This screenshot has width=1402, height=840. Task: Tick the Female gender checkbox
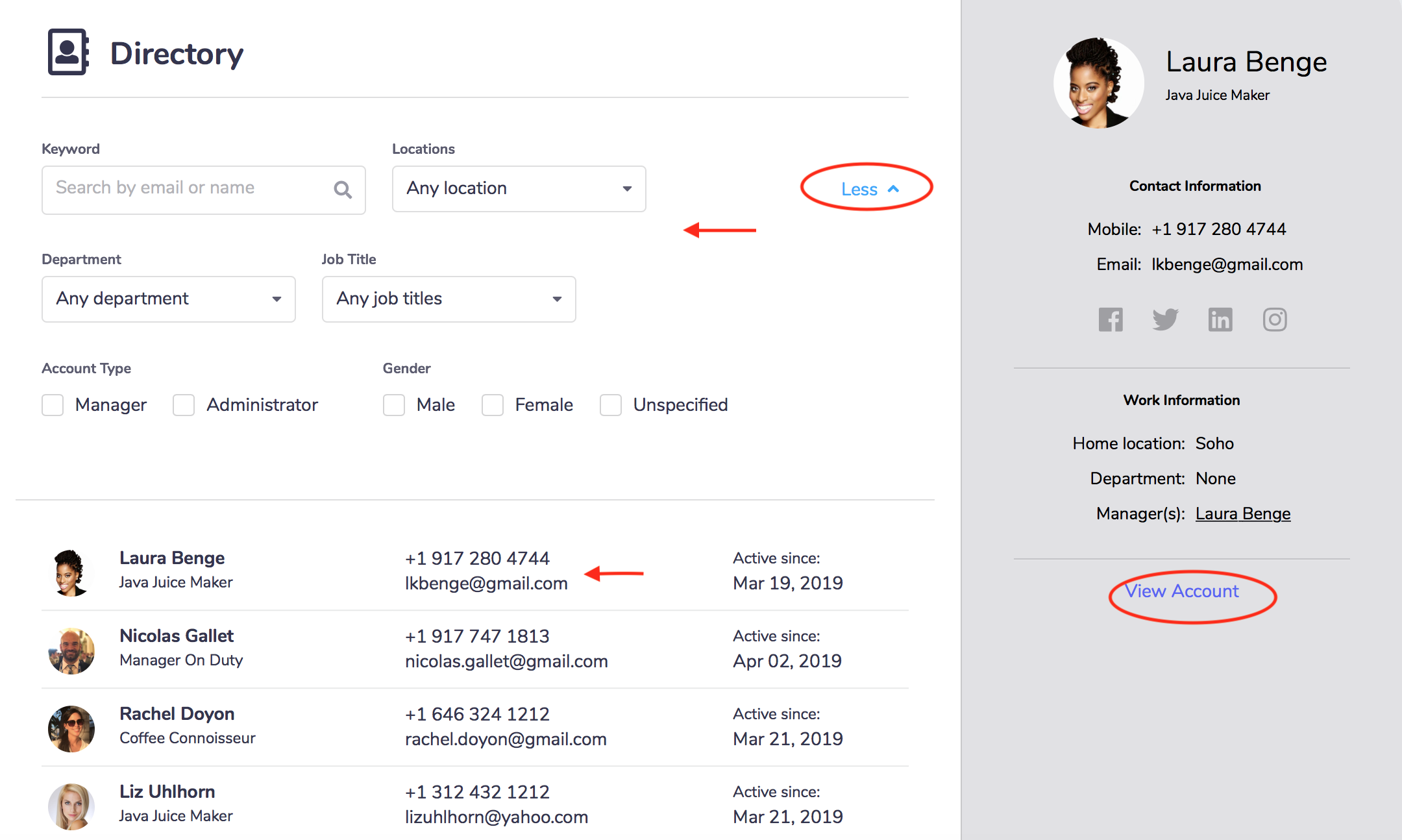(x=493, y=405)
